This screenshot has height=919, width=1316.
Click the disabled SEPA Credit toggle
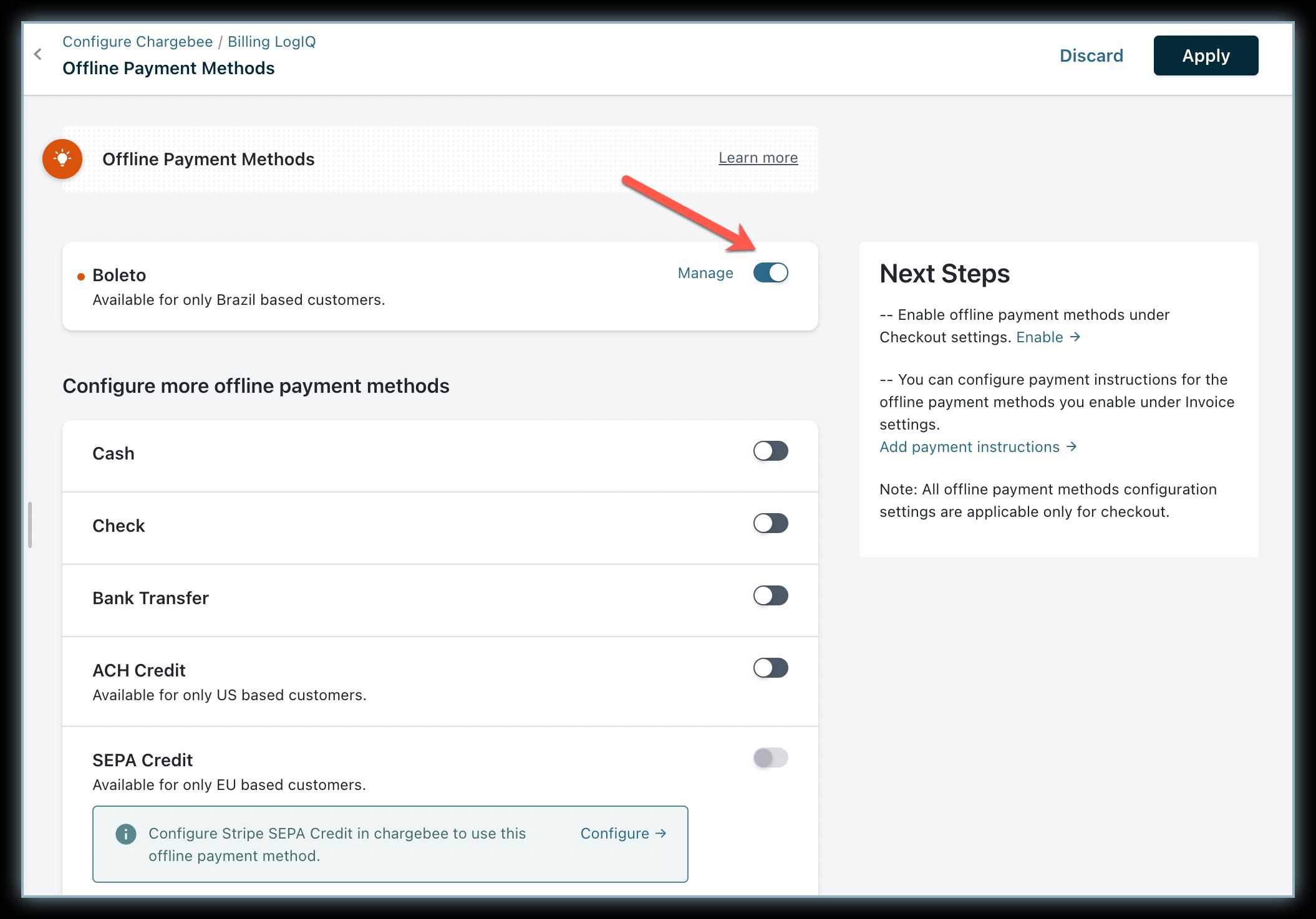pos(770,758)
